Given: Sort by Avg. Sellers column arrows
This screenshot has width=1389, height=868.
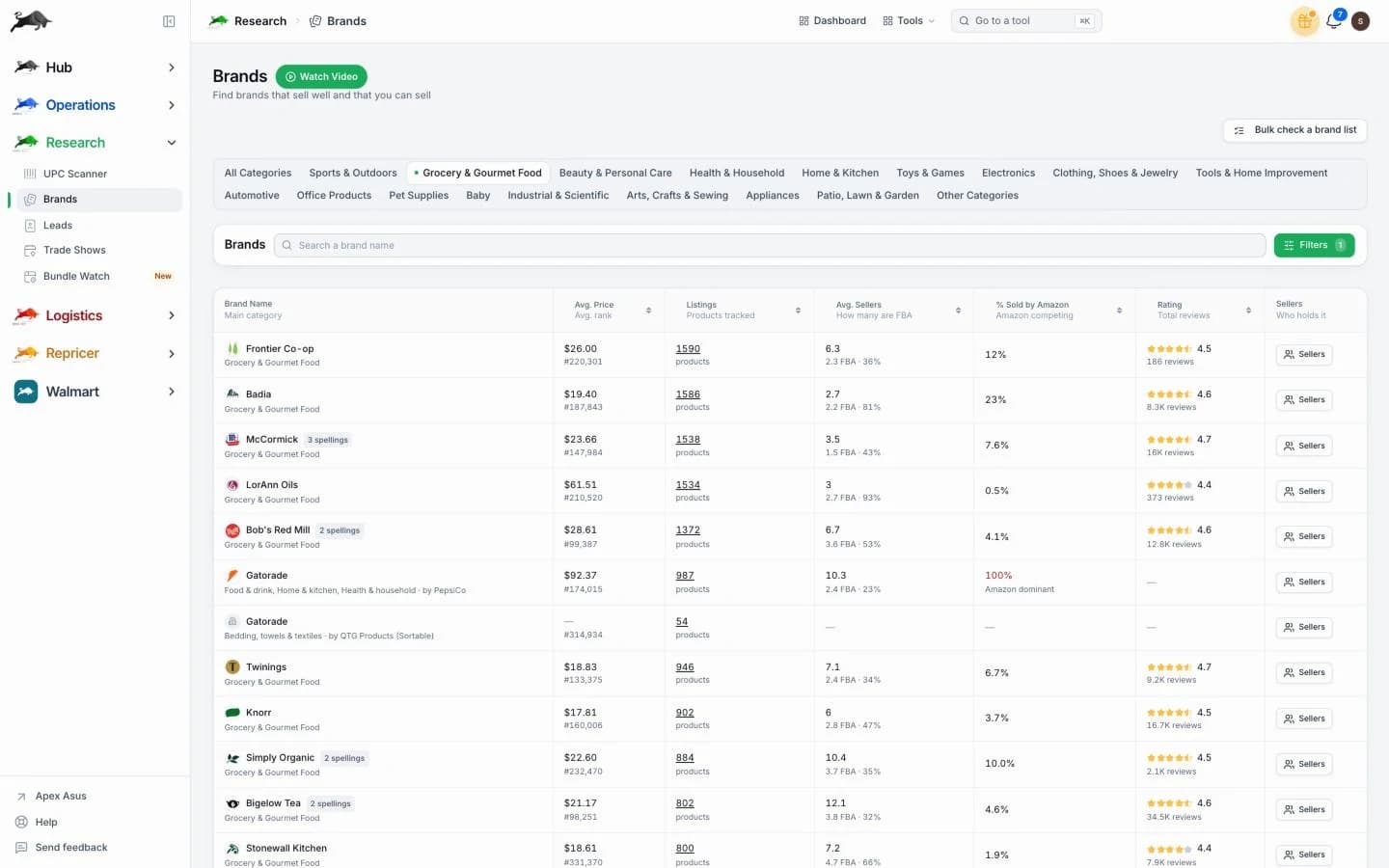Looking at the screenshot, I should click(958, 310).
